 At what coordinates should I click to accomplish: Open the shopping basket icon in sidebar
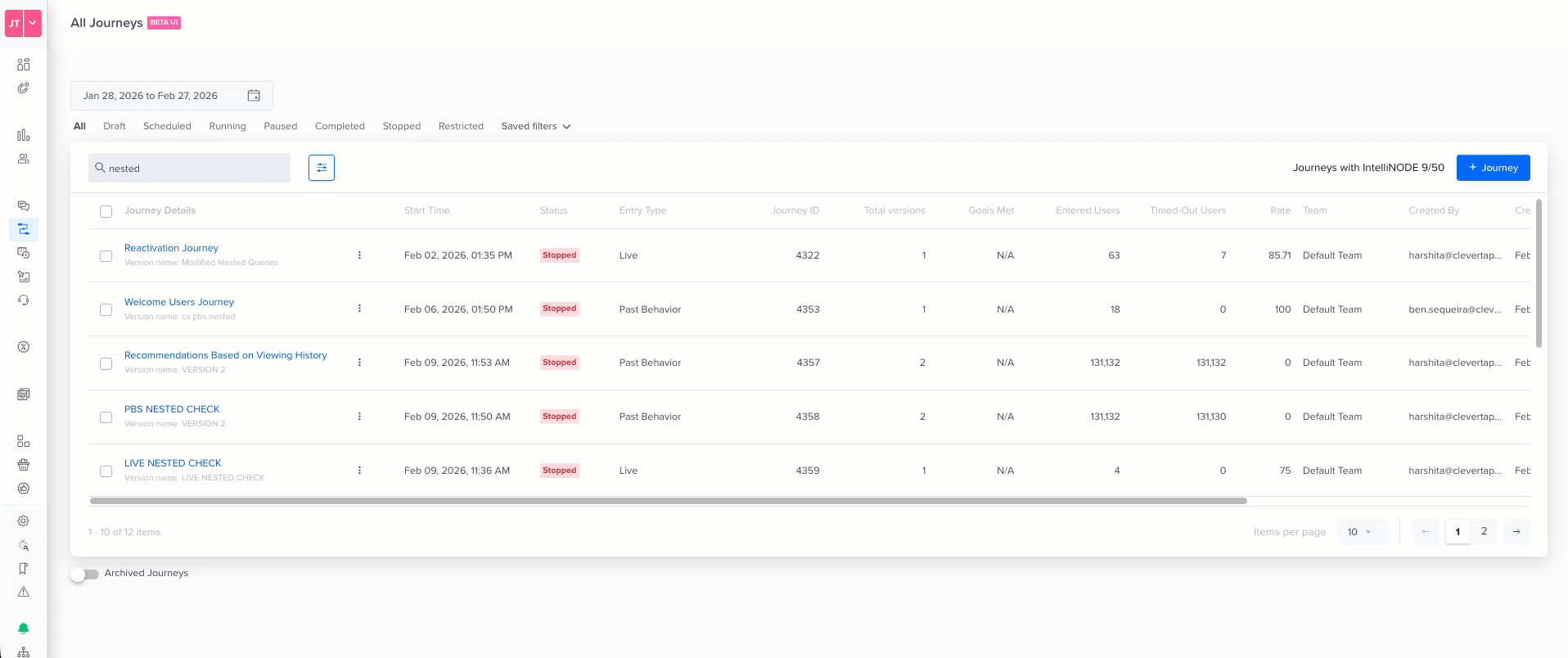point(24,465)
